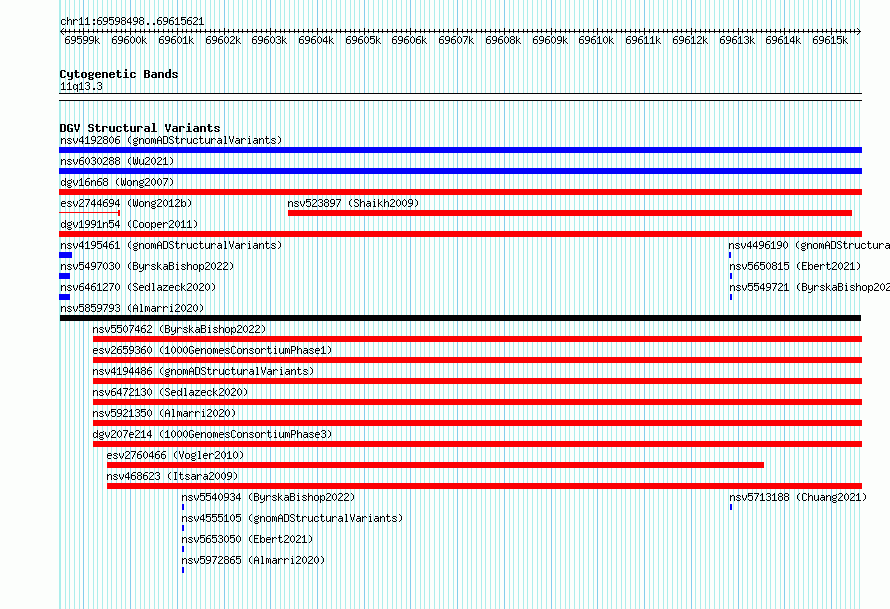Open variant label nsv4192806 (gnomADStructuralVariants)
890x609 pixels.
pos(171,140)
